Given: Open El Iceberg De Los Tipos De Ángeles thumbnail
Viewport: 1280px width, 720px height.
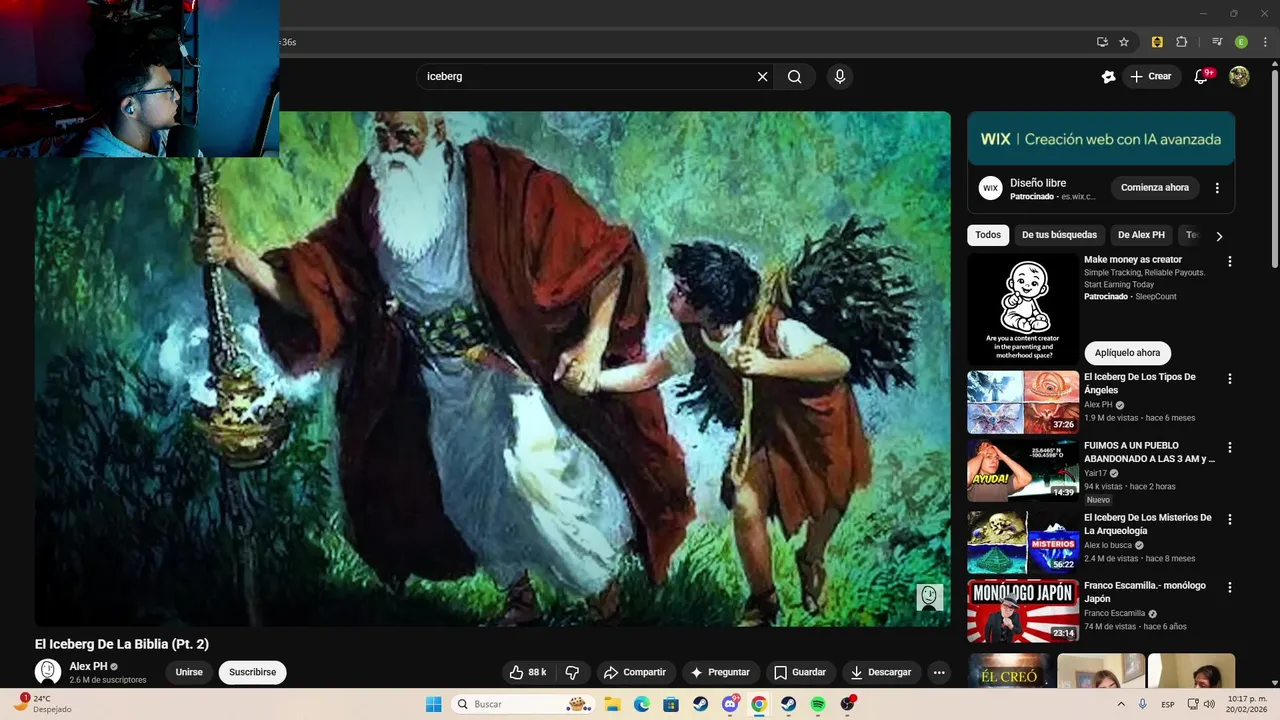Looking at the screenshot, I should tap(1023, 402).
